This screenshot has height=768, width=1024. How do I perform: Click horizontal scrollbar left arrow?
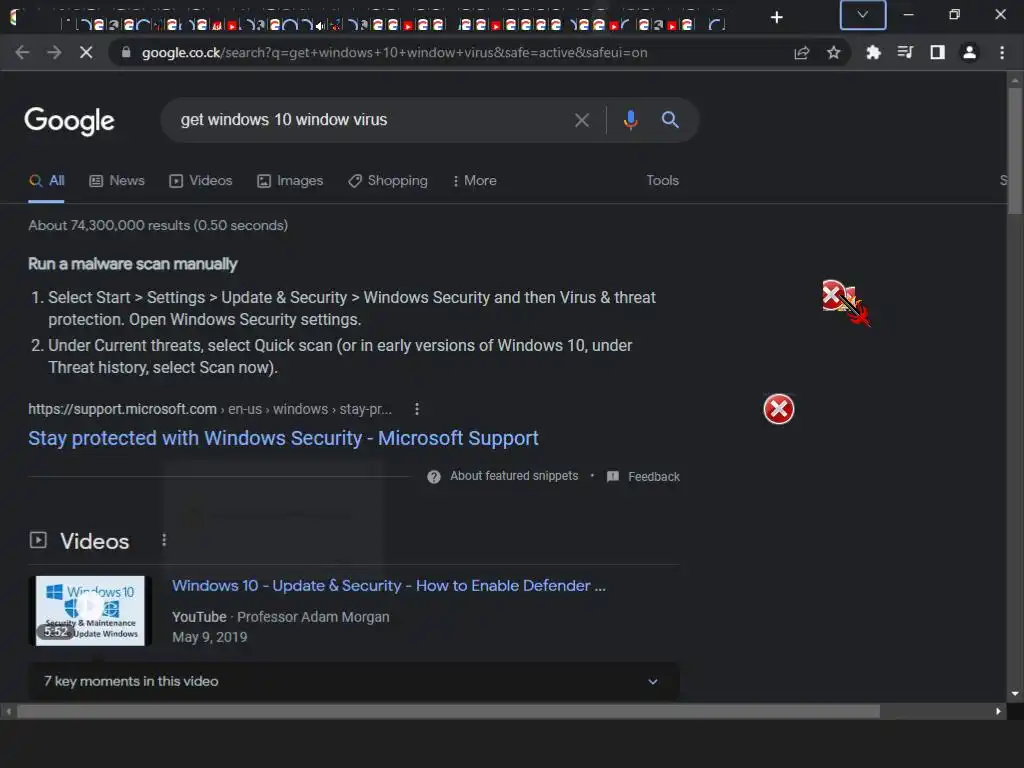8,711
